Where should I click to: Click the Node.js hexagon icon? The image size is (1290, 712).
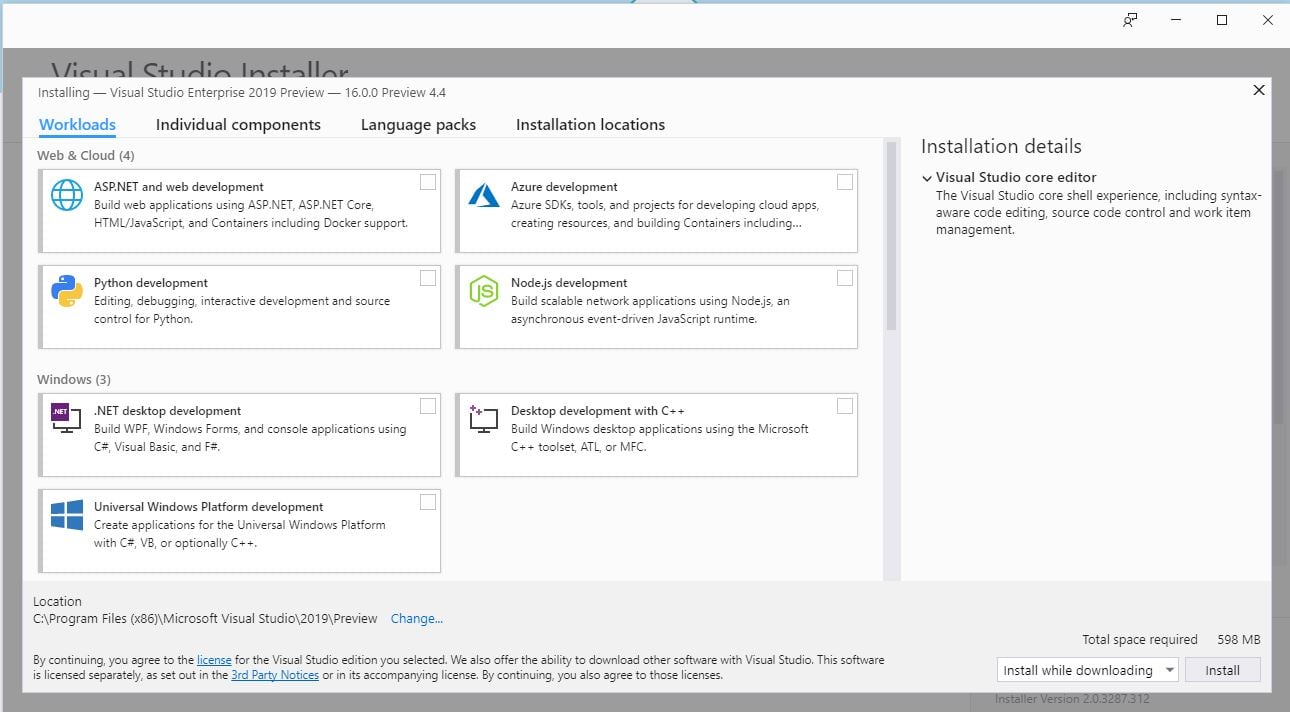pyautogui.click(x=484, y=291)
